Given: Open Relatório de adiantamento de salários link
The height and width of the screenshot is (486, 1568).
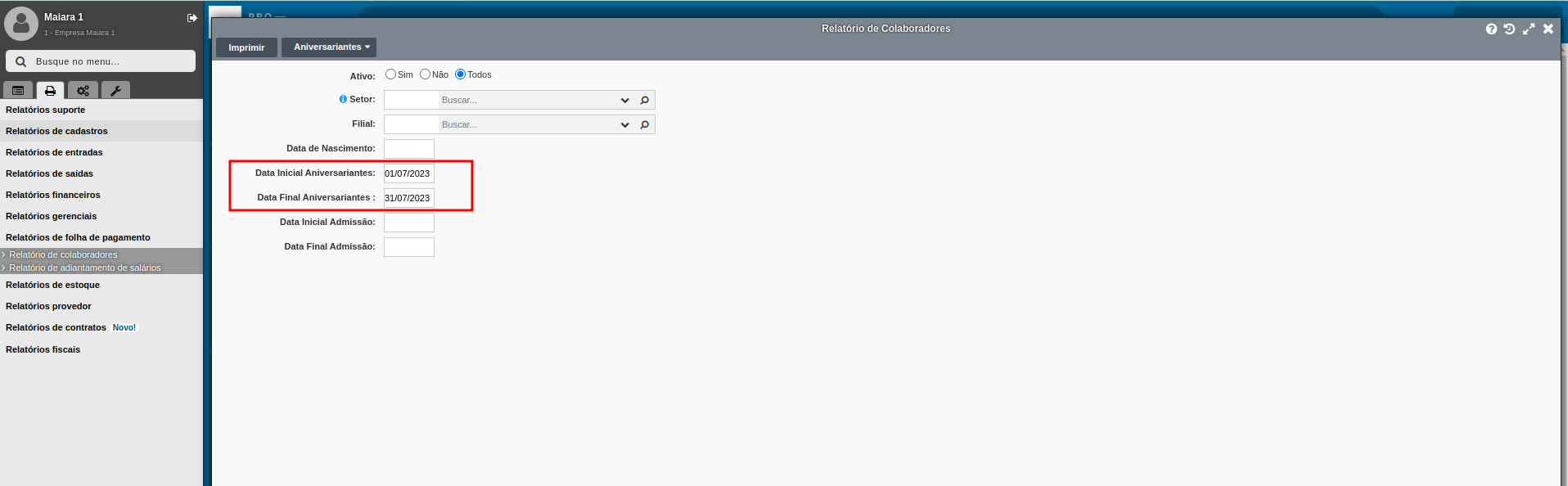Looking at the screenshot, I should 85,268.
